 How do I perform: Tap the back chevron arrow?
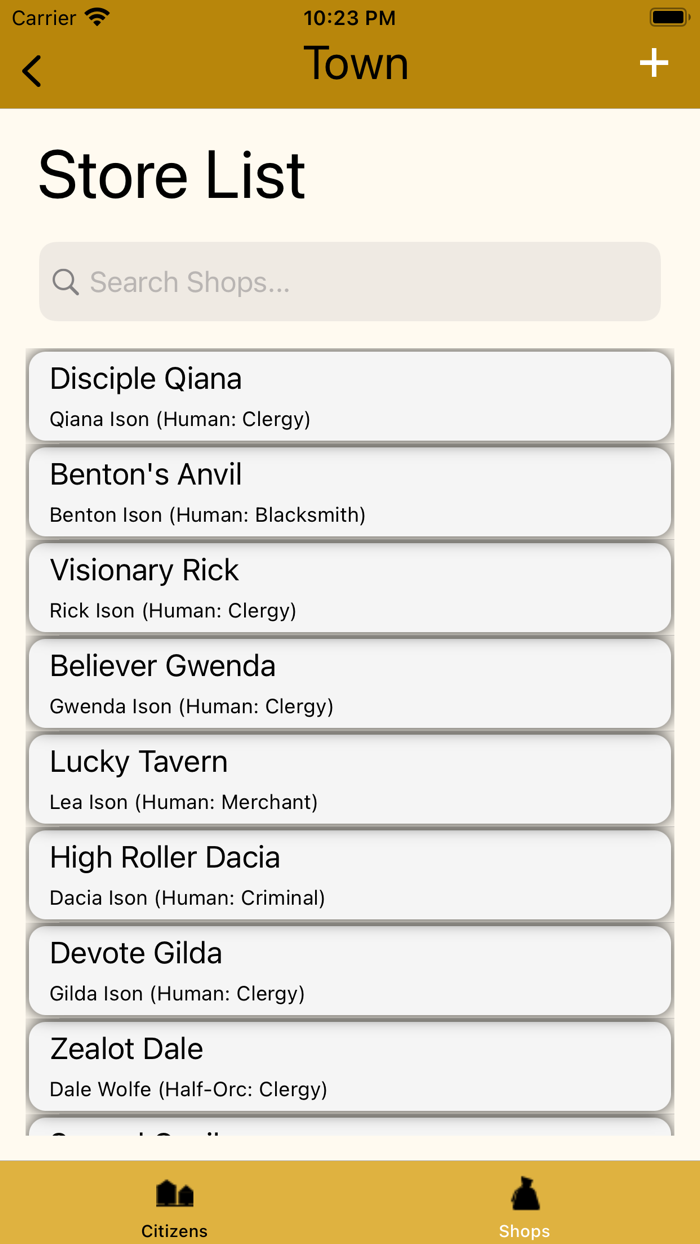click(32, 71)
